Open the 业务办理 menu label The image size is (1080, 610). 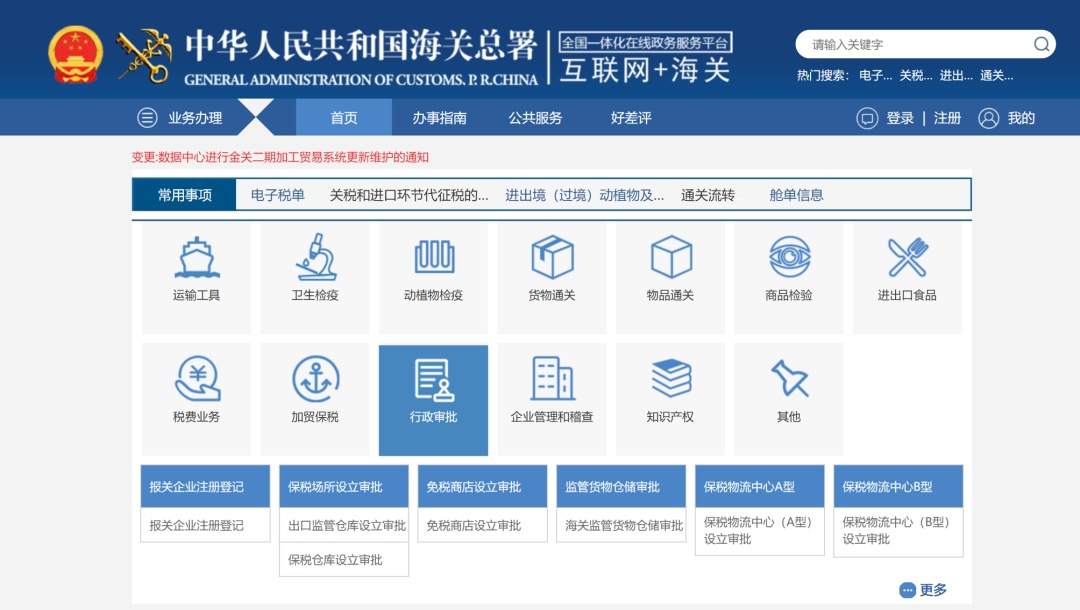[x=195, y=118]
